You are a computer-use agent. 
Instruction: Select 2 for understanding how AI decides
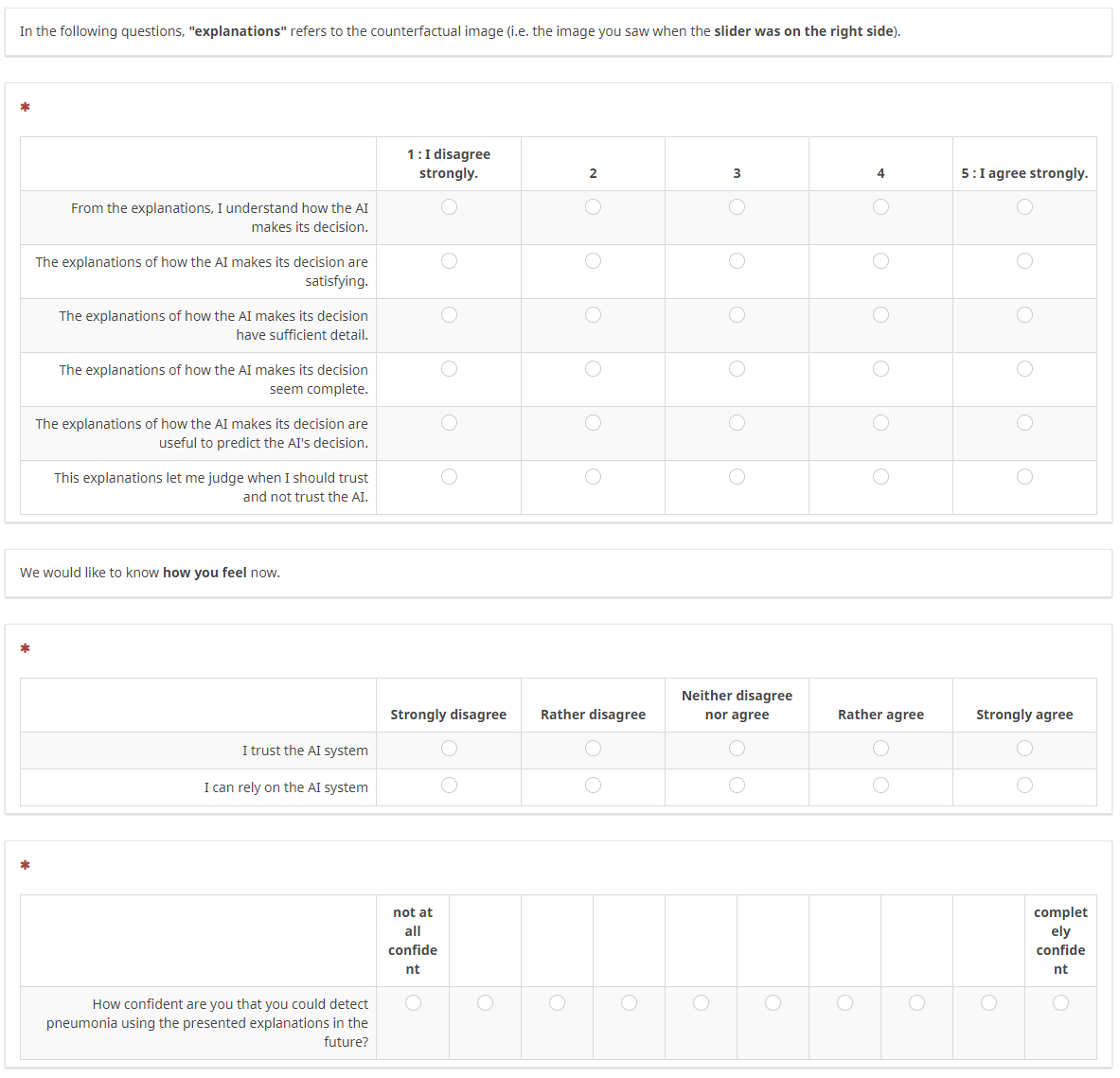tap(593, 207)
